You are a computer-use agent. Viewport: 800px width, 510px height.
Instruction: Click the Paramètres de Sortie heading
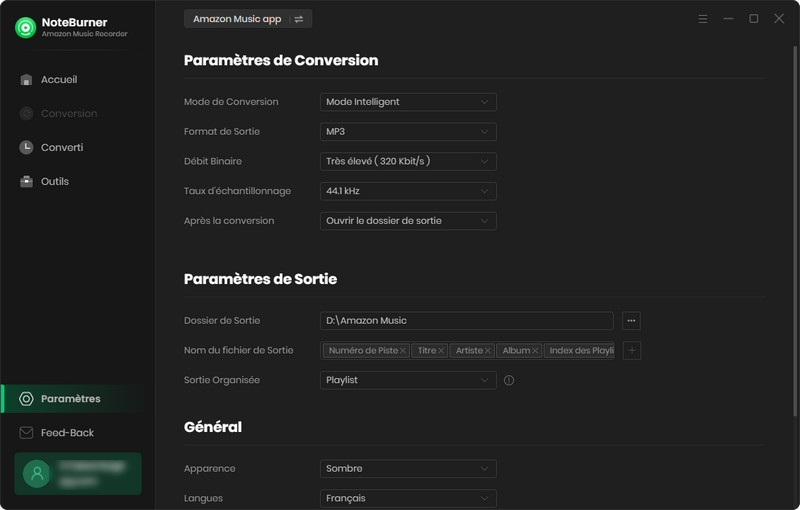pyautogui.click(x=260, y=279)
